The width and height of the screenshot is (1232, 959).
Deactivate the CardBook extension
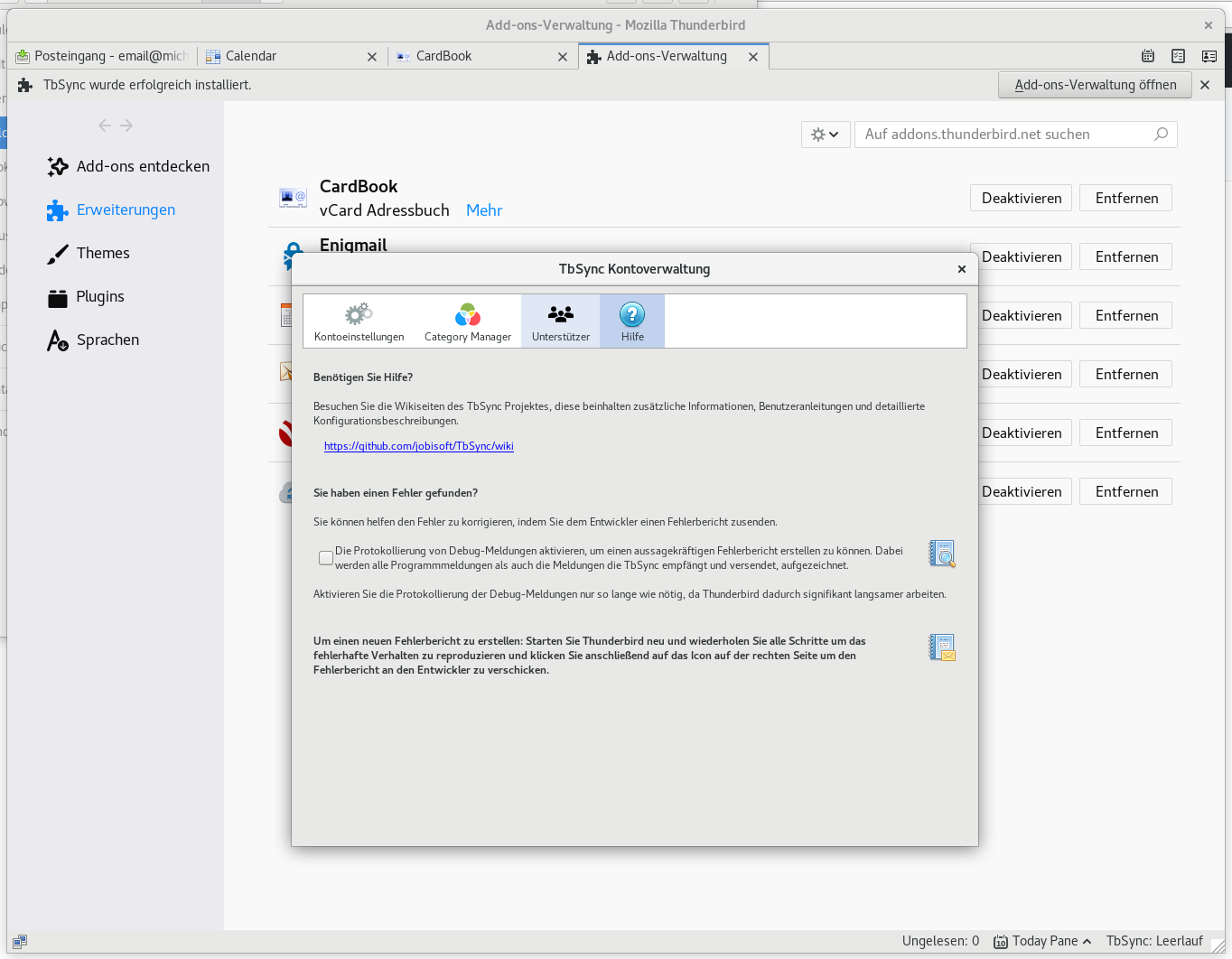1022,198
